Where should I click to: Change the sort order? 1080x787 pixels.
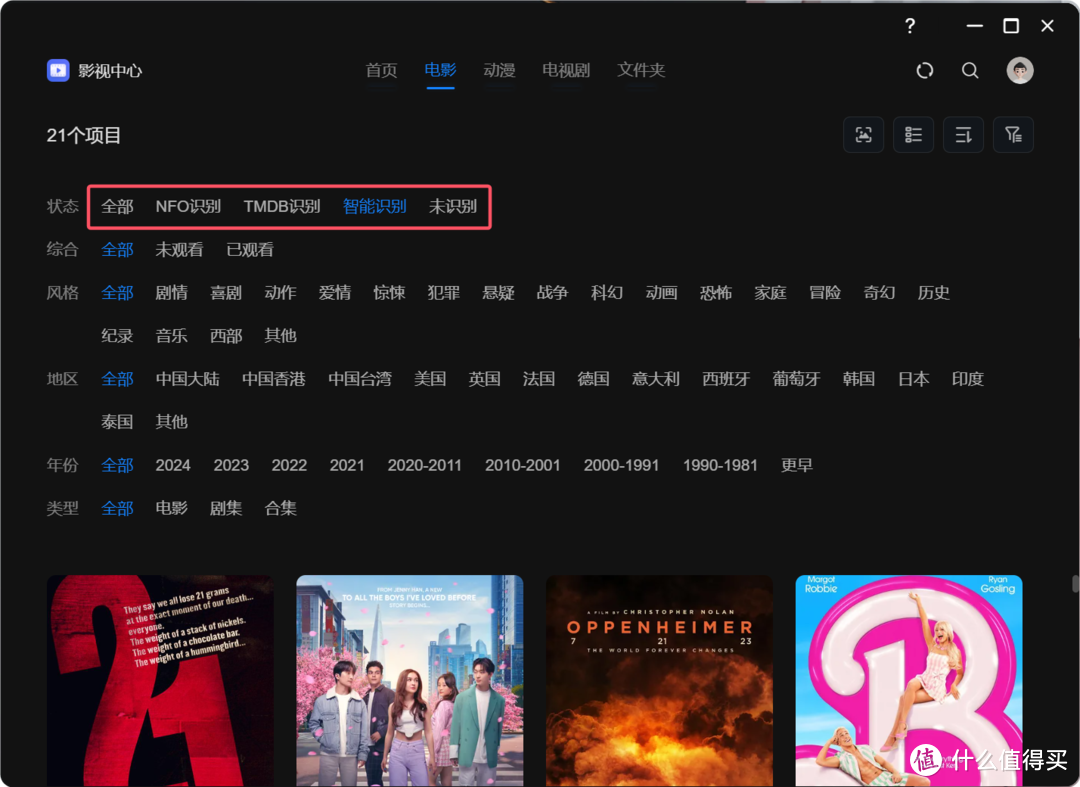click(963, 134)
